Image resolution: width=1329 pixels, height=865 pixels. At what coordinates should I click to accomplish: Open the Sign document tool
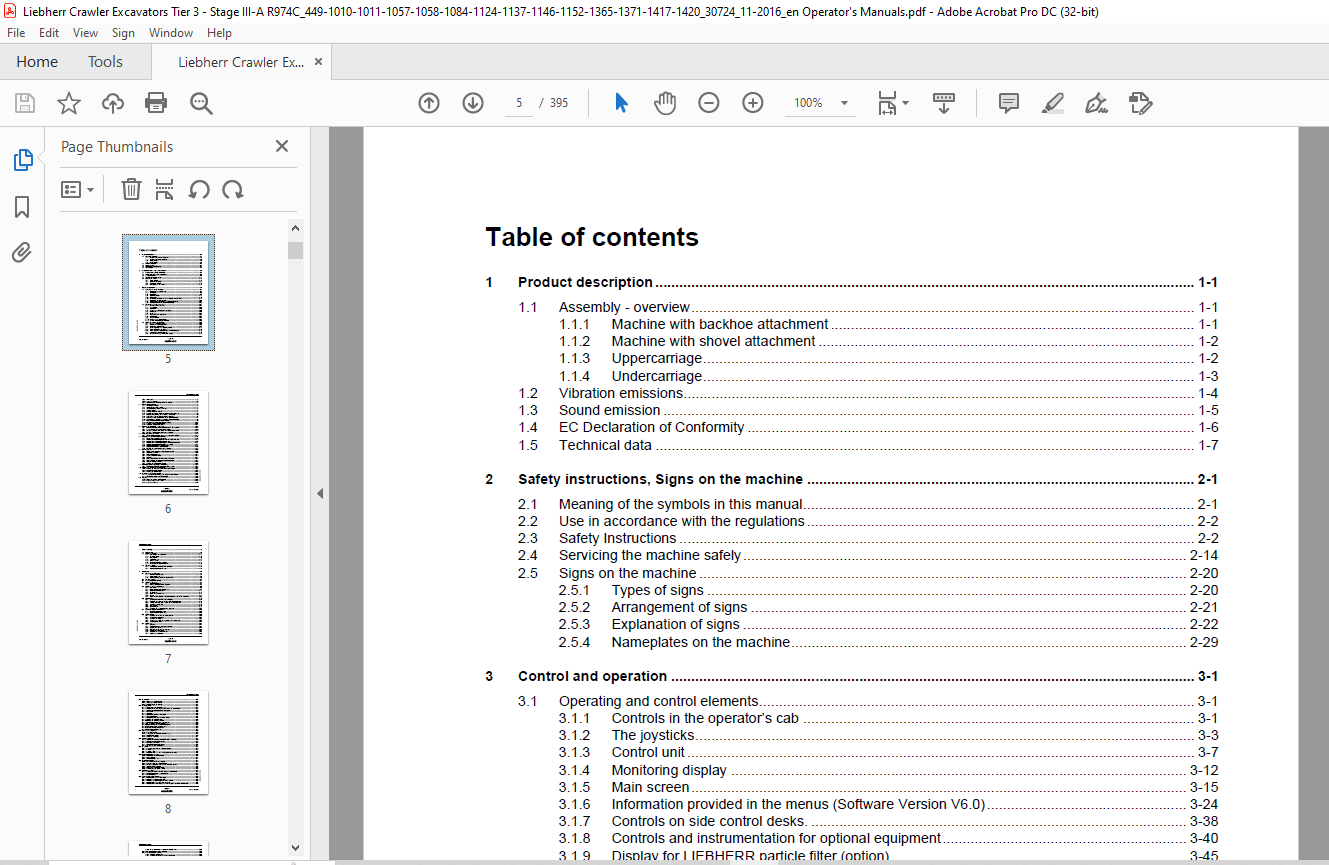tap(1097, 103)
